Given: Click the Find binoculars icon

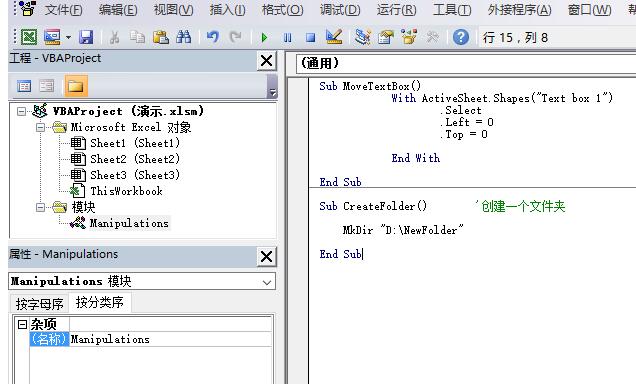Looking at the screenshot, I should (x=184, y=37).
